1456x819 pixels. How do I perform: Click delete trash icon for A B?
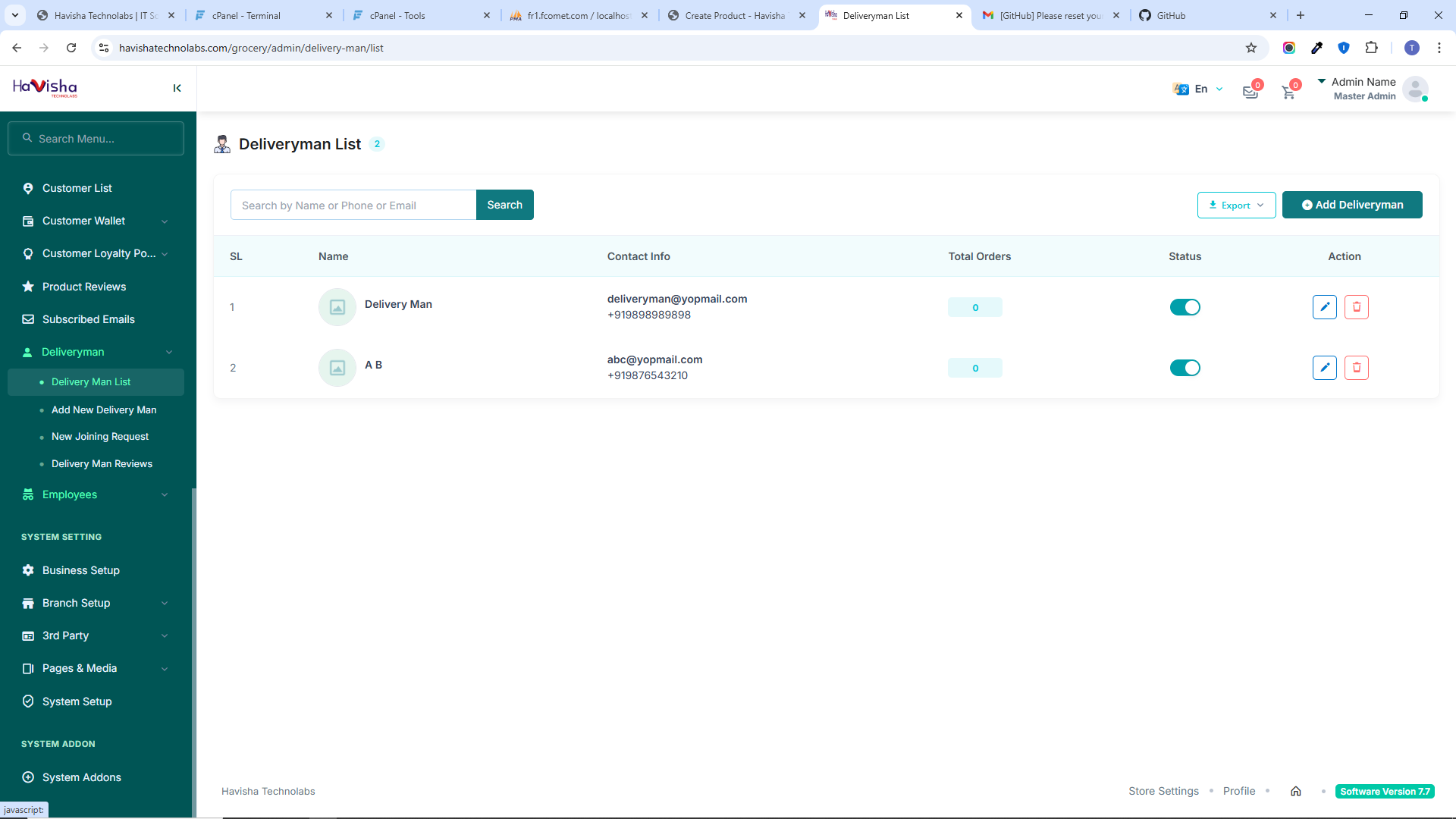click(1356, 368)
